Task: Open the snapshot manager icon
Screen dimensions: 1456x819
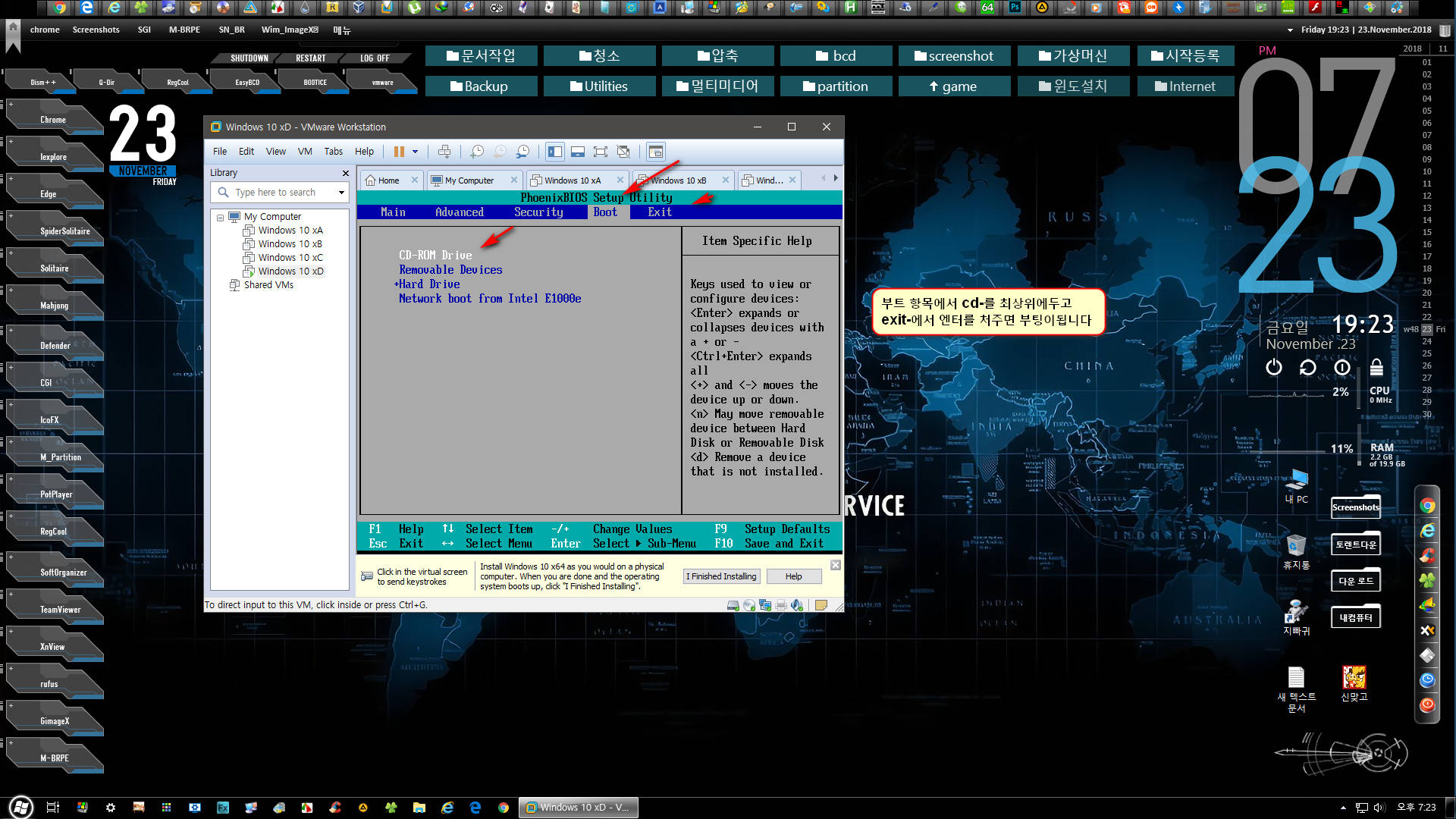Action: [523, 152]
